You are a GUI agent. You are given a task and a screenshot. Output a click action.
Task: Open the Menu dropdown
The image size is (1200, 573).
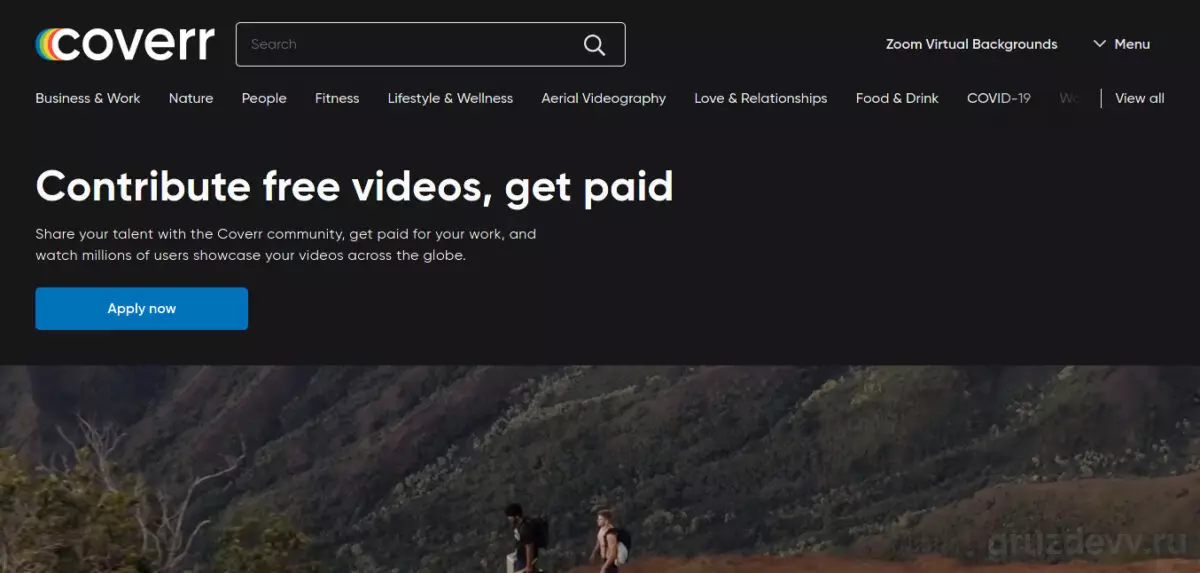1121,44
